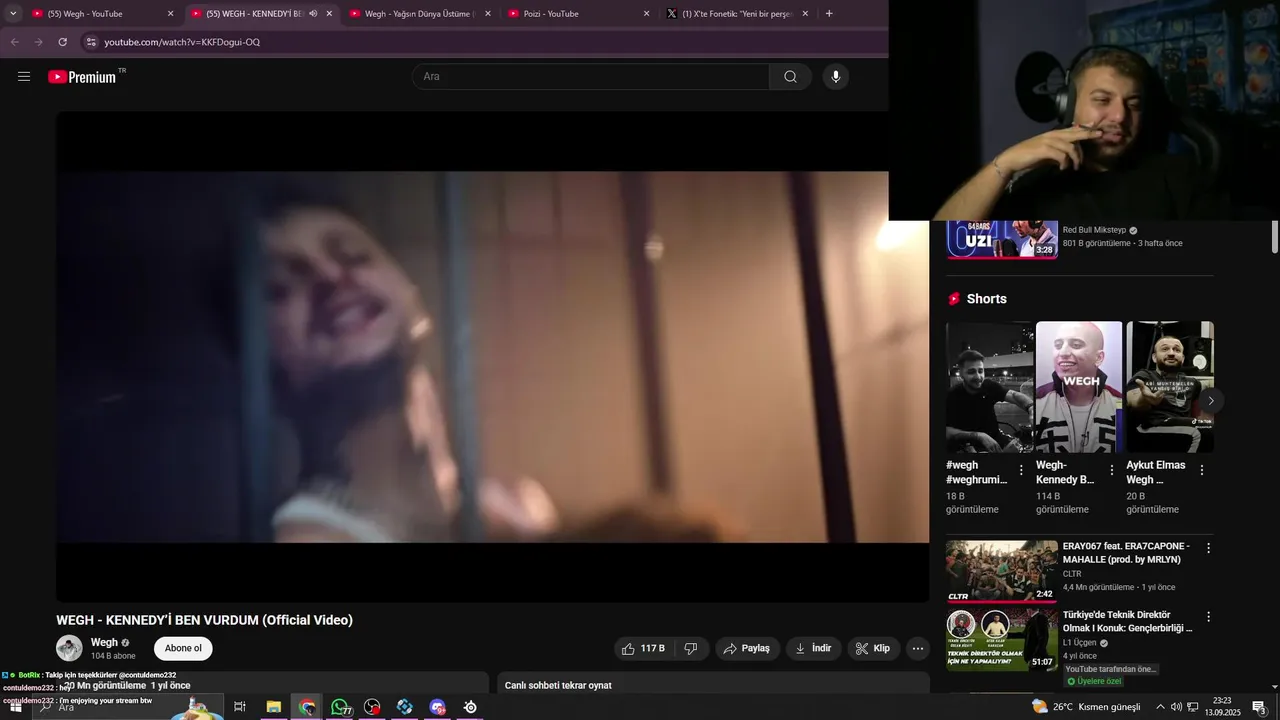1280x720 pixels.
Task: Create a clip with Klip button
Action: point(873,649)
